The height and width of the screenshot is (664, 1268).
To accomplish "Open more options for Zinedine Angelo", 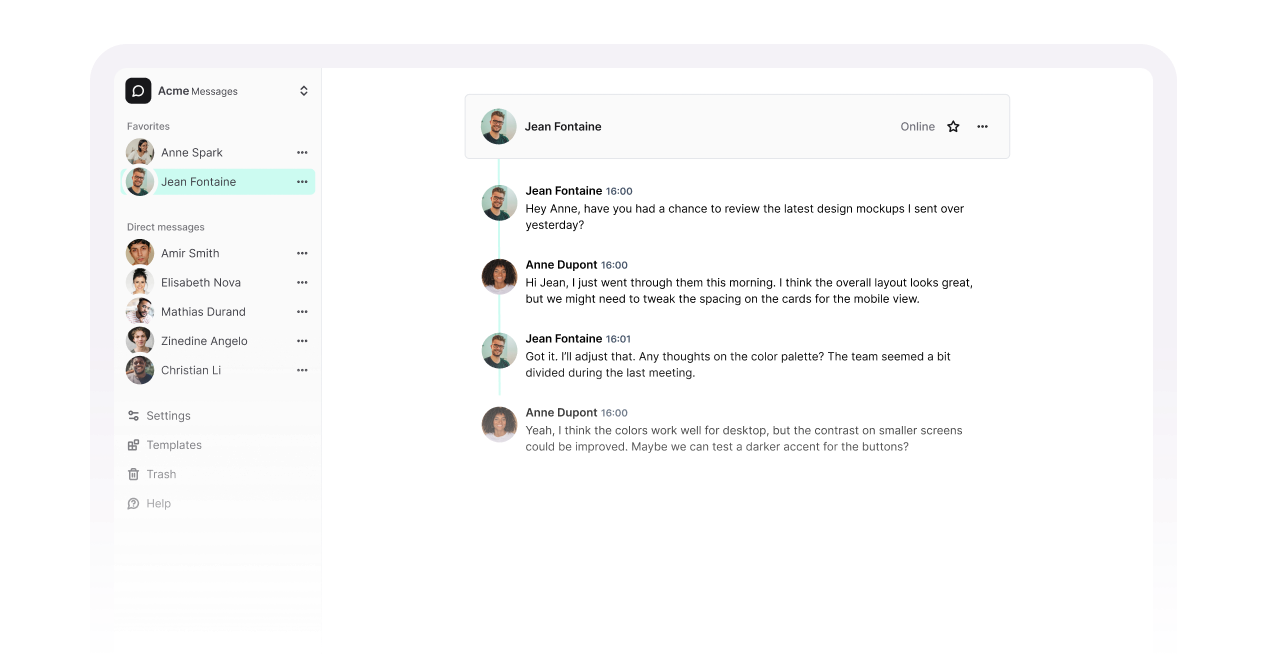I will 302,341.
